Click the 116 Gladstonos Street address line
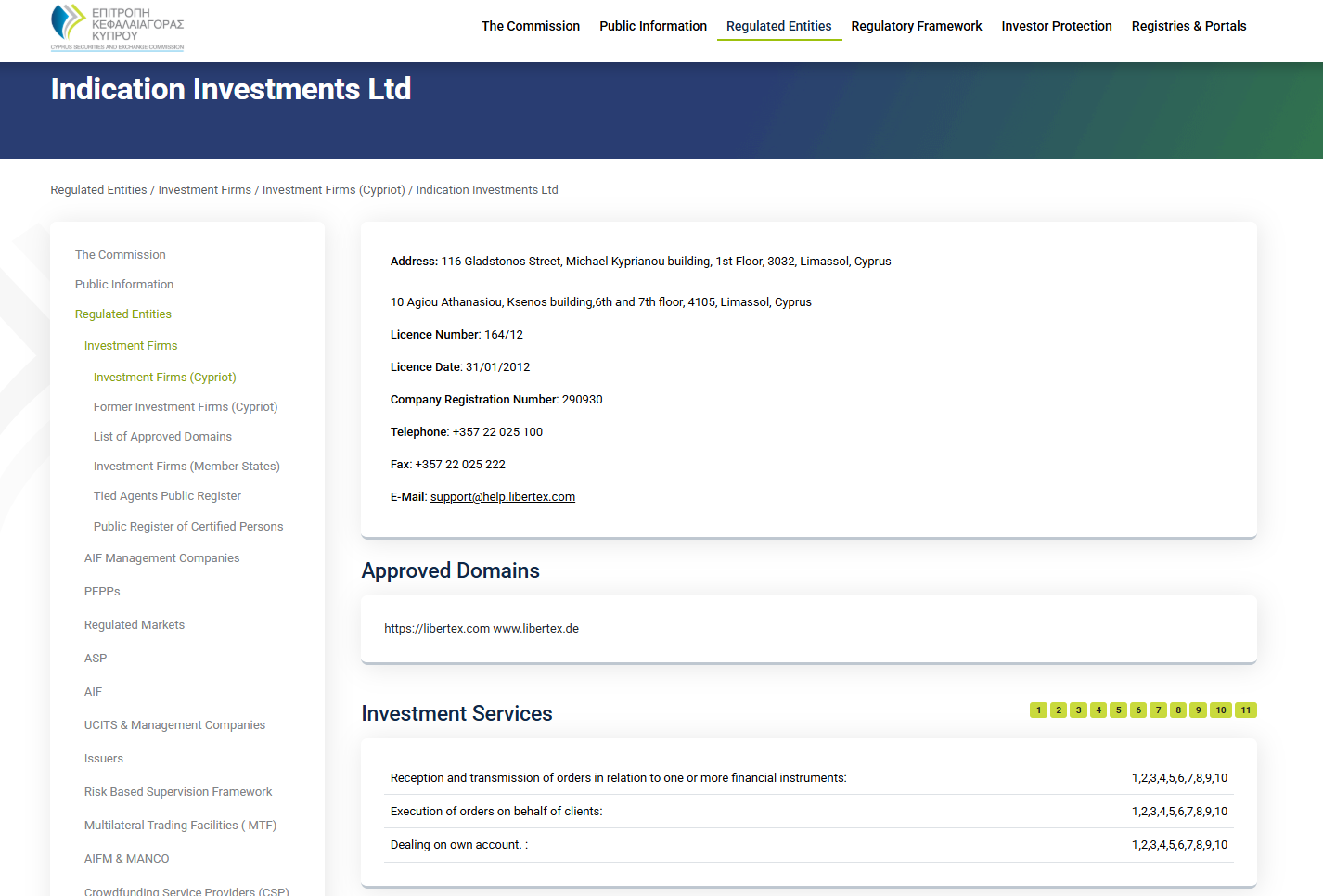 click(640, 262)
